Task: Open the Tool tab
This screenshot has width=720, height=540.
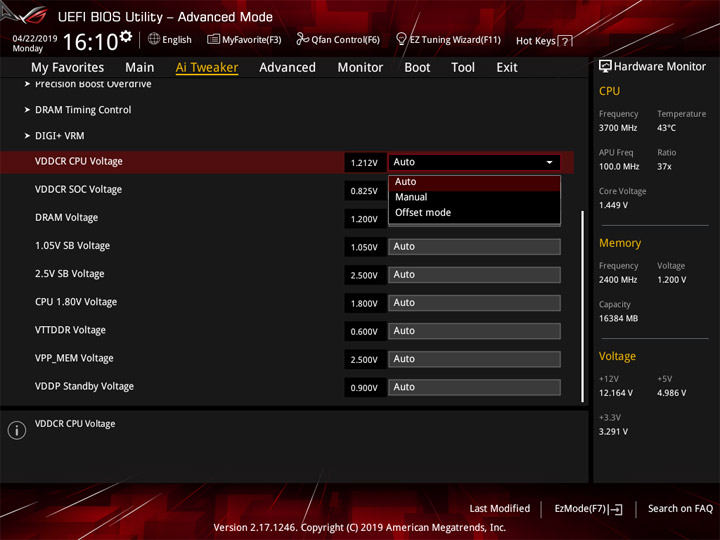Action: click(463, 68)
